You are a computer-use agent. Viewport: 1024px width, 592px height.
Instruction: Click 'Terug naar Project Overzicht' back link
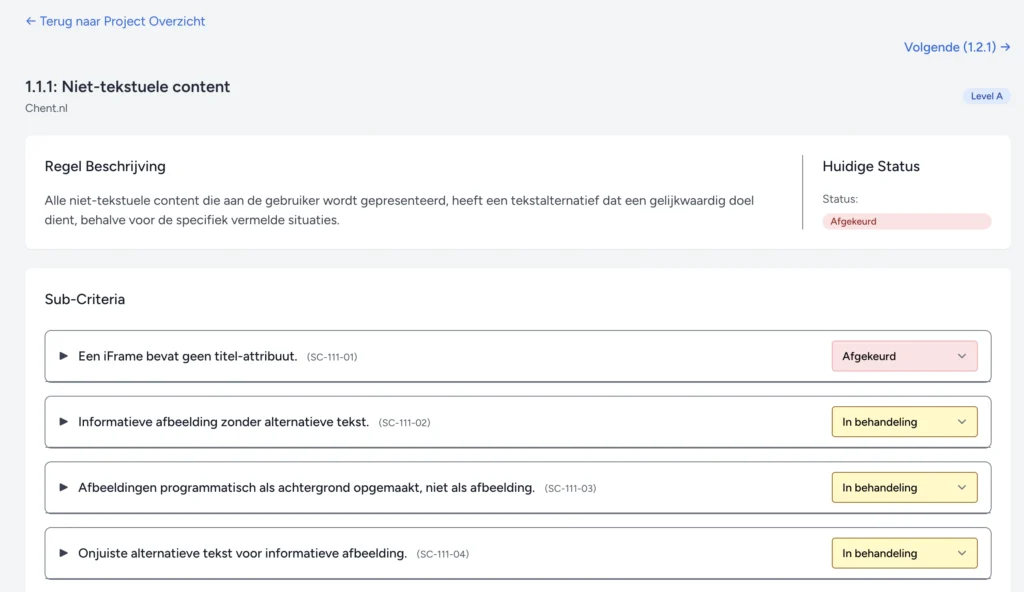tap(115, 21)
